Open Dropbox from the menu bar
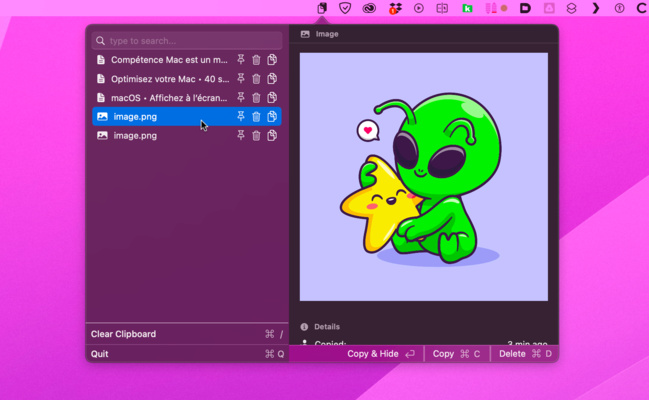The image size is (649, 400). coord(395,8)
